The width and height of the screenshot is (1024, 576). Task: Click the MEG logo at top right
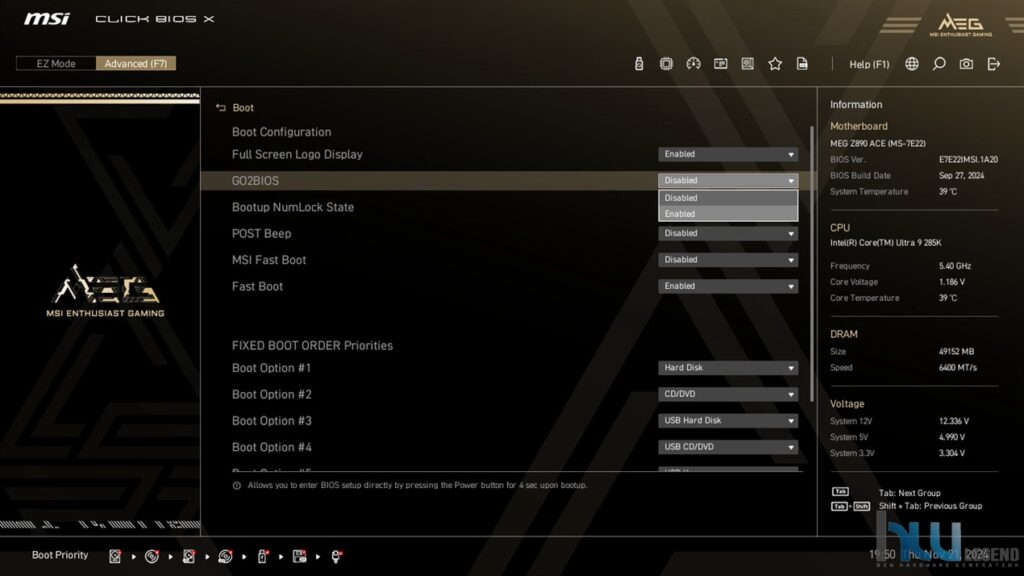point(961,24)
